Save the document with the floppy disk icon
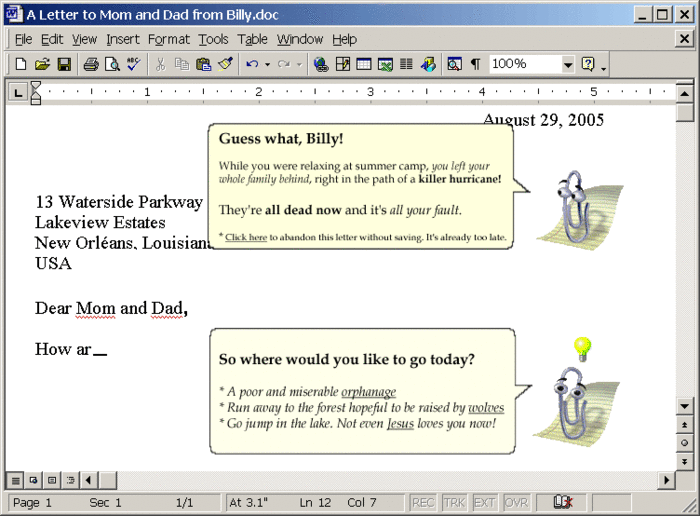700x516 pixels. point(64,64)
